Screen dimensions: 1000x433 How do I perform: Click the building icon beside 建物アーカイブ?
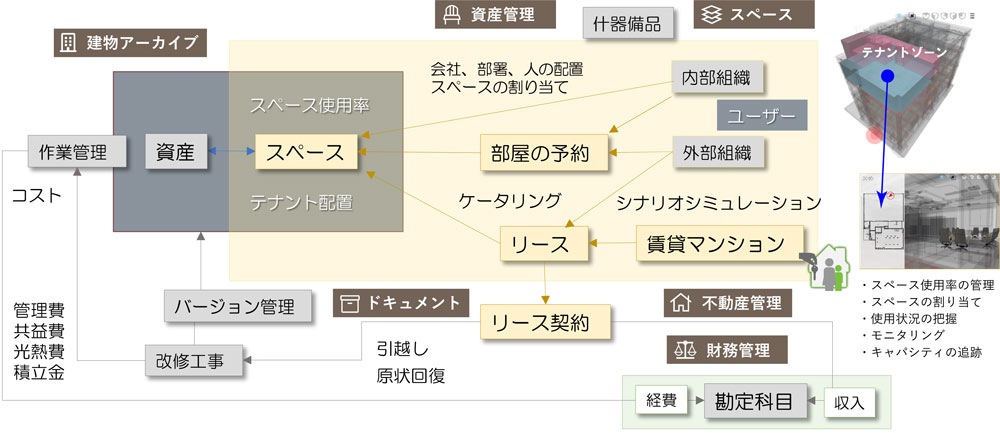click(68, 43)
